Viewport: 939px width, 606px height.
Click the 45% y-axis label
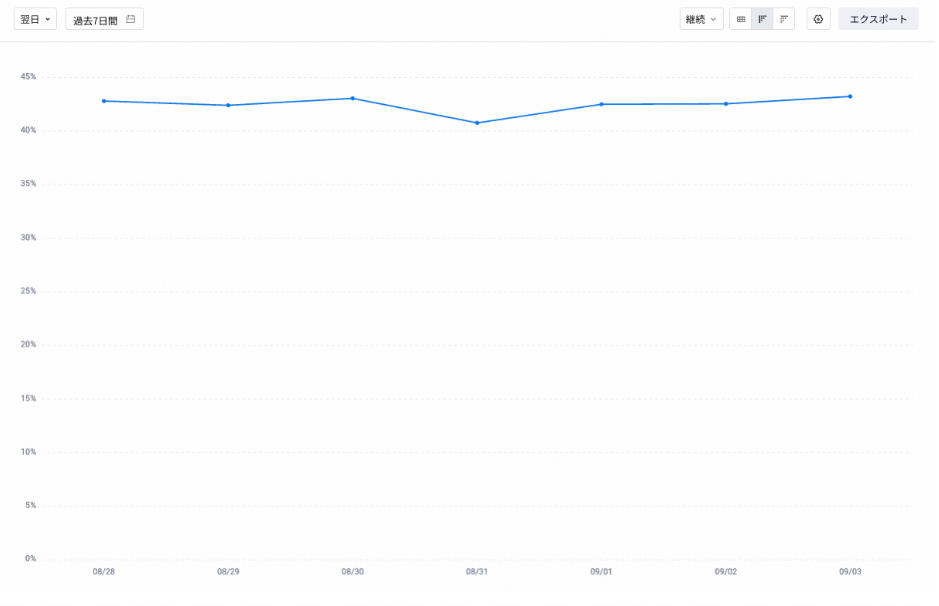click(28, 77)
